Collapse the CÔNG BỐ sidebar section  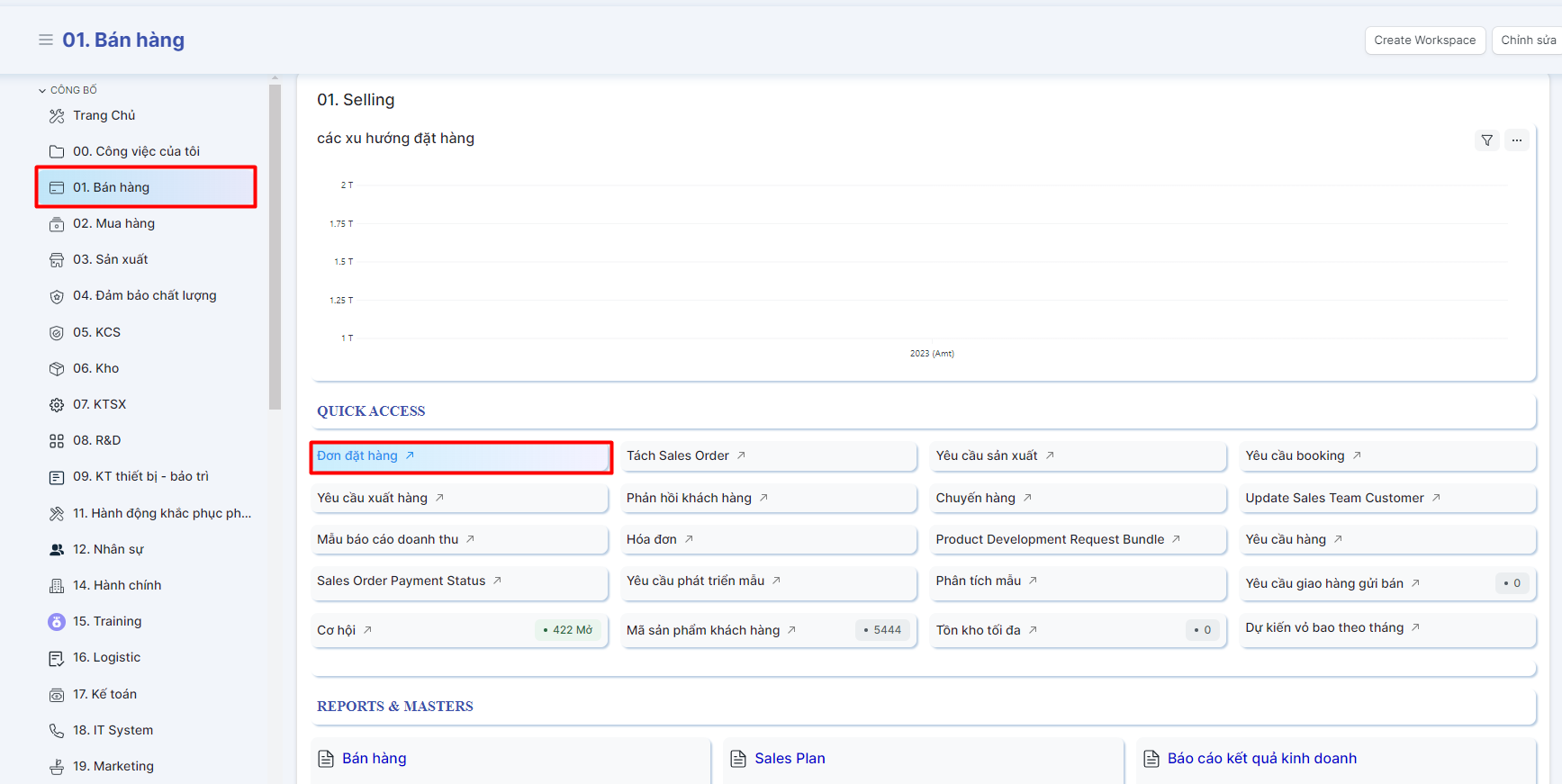(x=42, y=90)
